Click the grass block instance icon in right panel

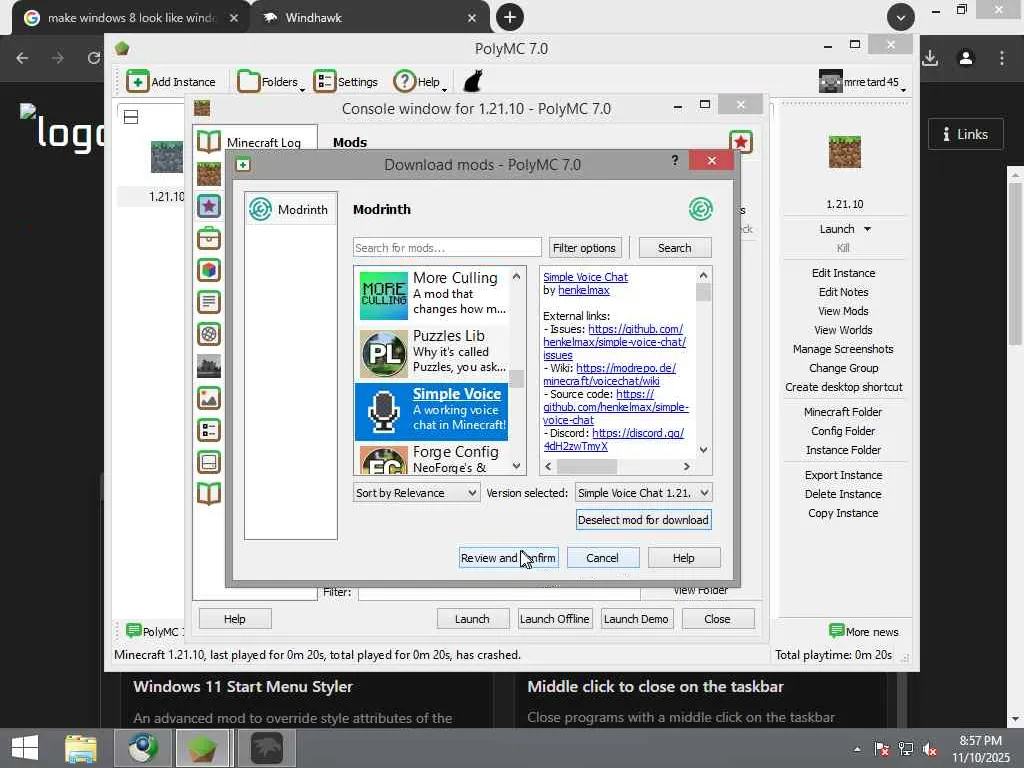pos(844,152)
